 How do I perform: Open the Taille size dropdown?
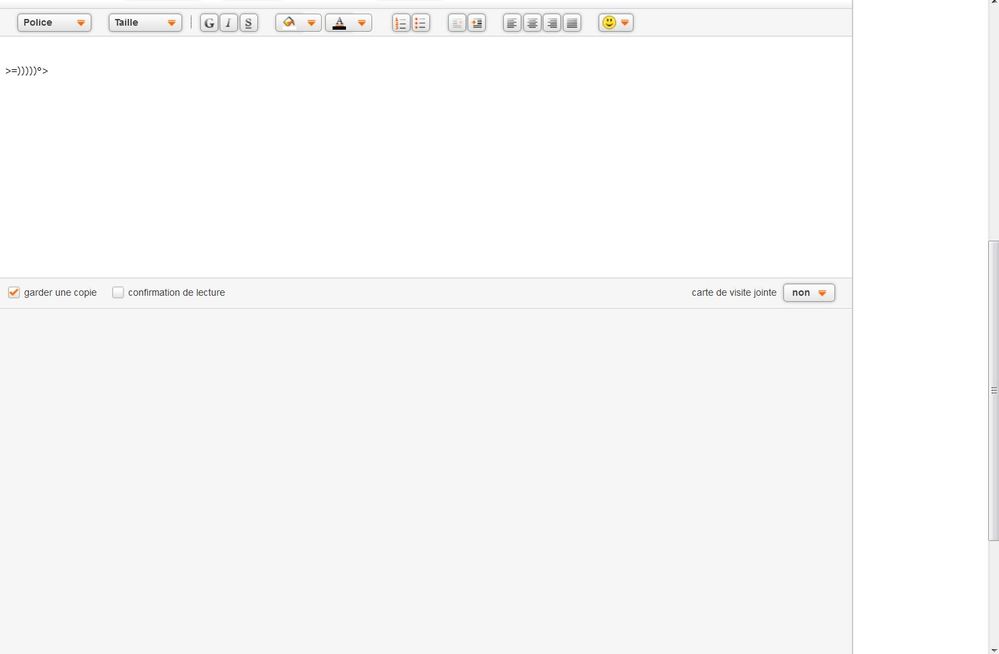coord(145,23)
